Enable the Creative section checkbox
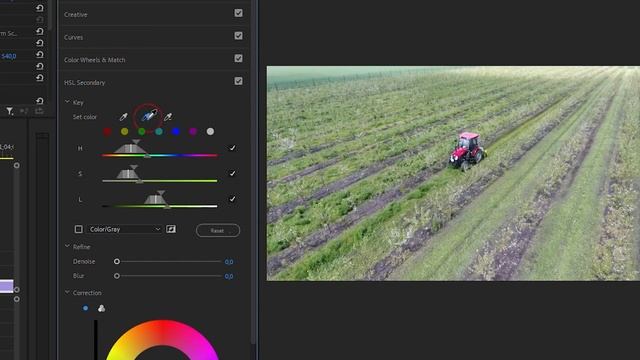The height and width of the screenshot is (360, 640). (238, 13)
